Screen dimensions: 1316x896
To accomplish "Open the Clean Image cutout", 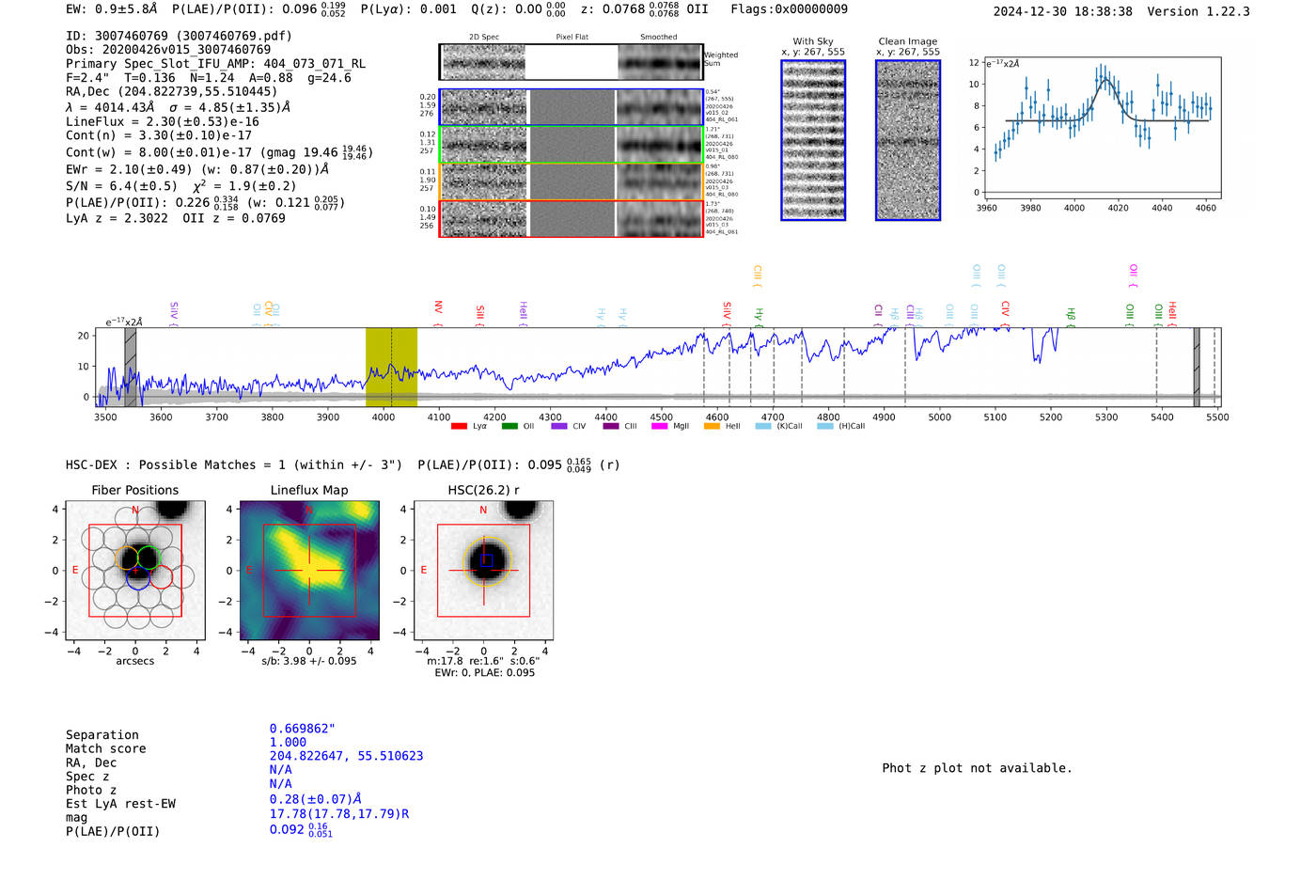I will (908, 140).
